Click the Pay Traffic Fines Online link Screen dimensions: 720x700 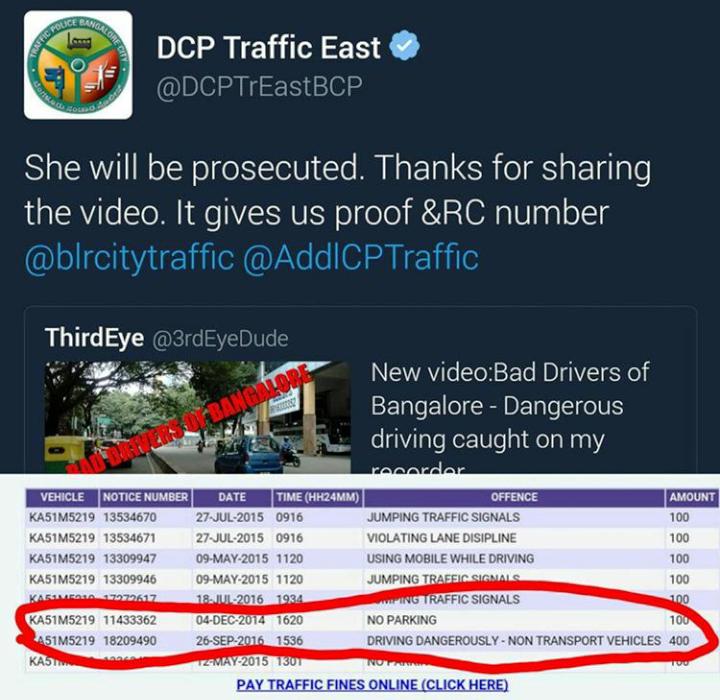pos(372,685)
